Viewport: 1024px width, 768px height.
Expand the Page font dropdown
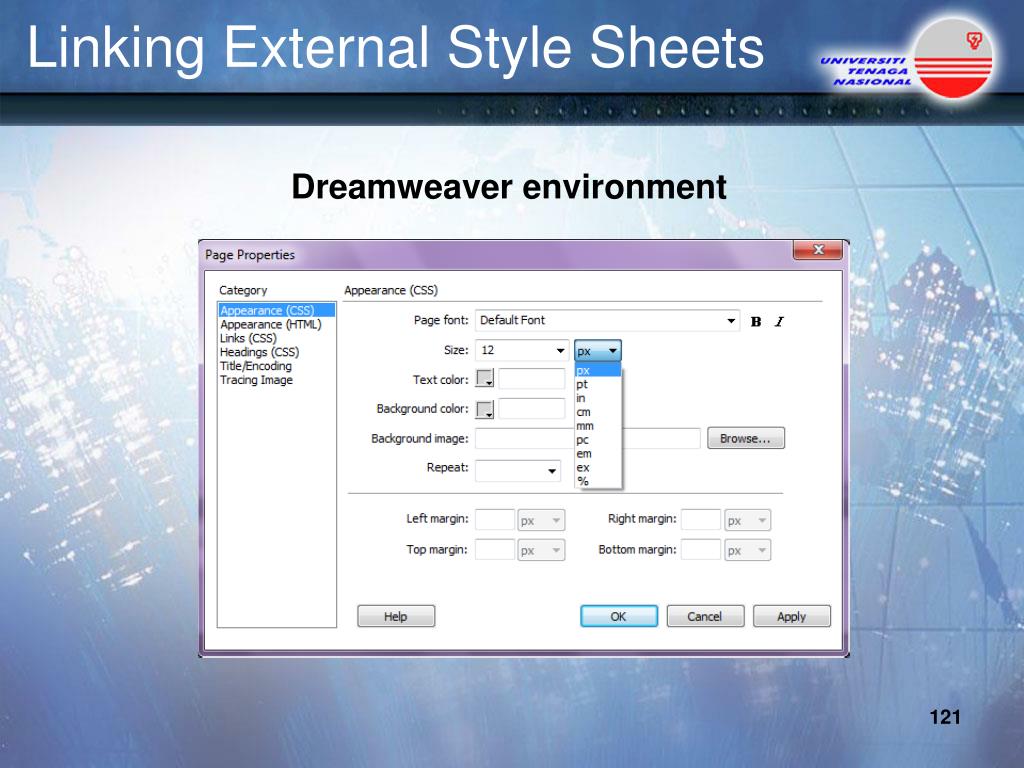click(607, 321)
